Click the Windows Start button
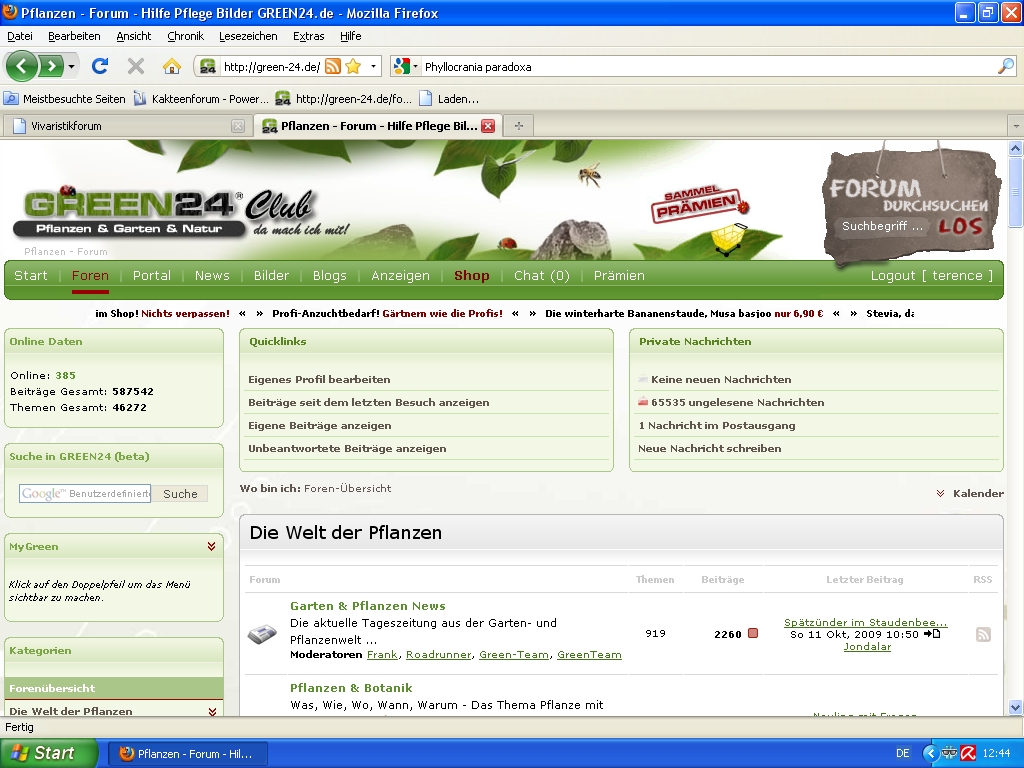 (x=48, y=753)
